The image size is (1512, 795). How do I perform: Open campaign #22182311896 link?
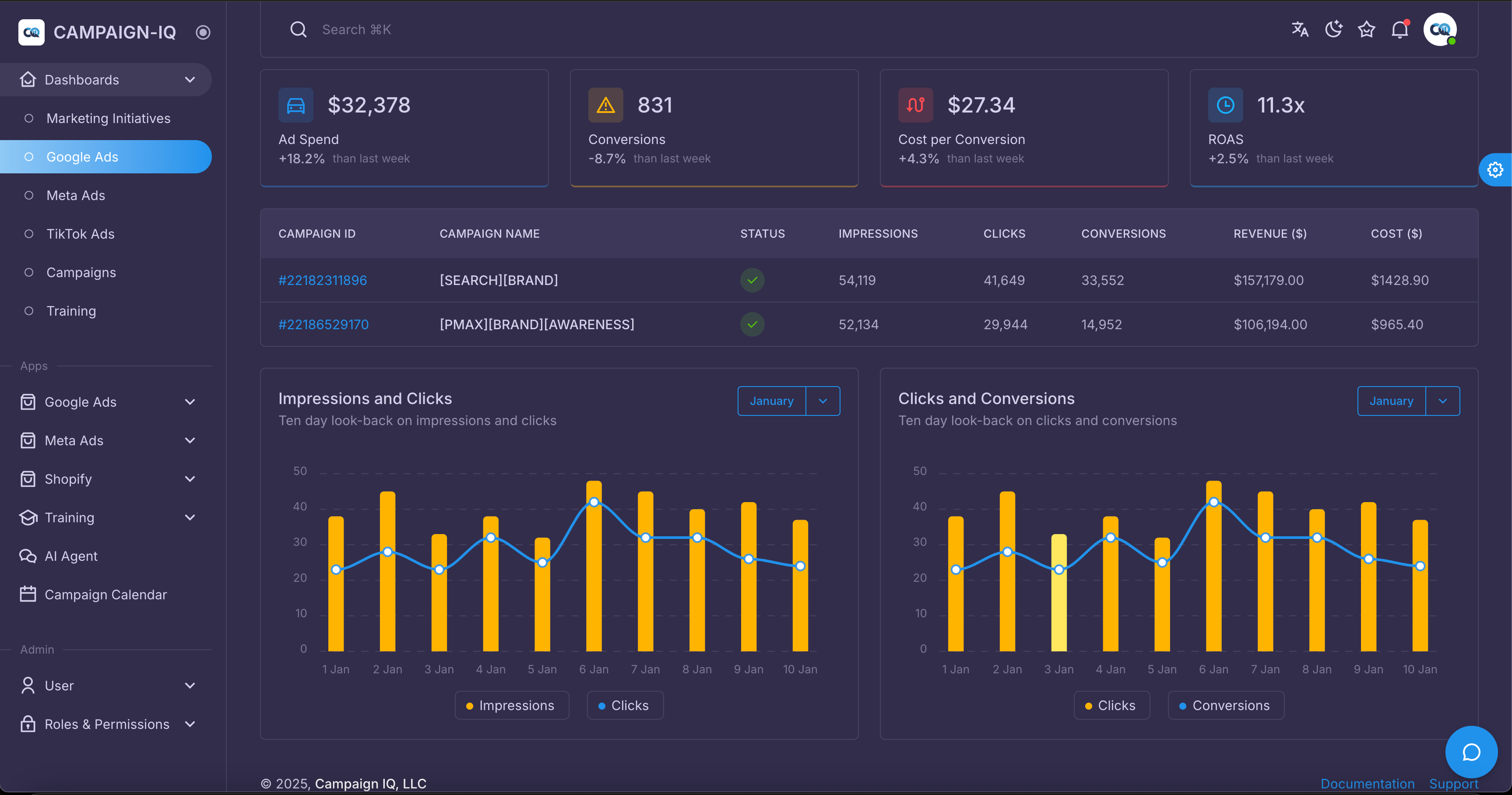pos(322,280)
